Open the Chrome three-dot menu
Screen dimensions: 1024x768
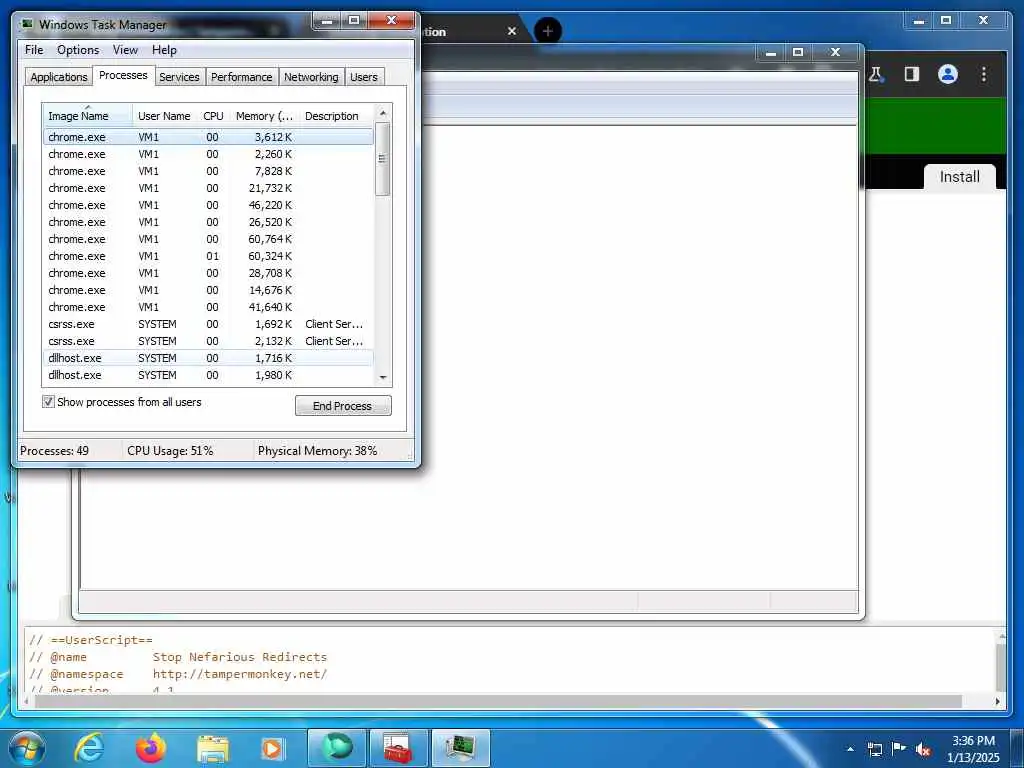coord(984,74)
